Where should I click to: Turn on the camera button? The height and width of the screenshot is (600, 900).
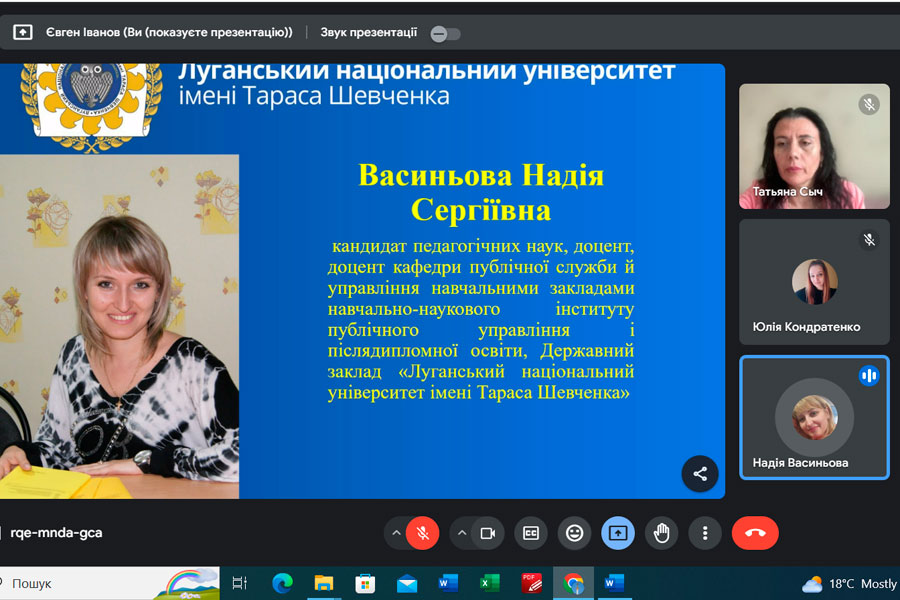(488, 533)
